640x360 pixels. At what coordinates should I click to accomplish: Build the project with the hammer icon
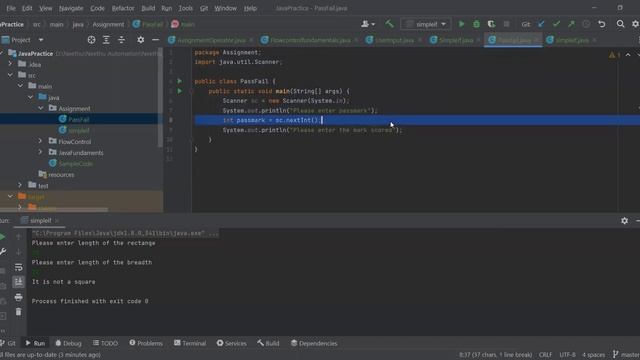pyautogui.click(x=389, y=24)
